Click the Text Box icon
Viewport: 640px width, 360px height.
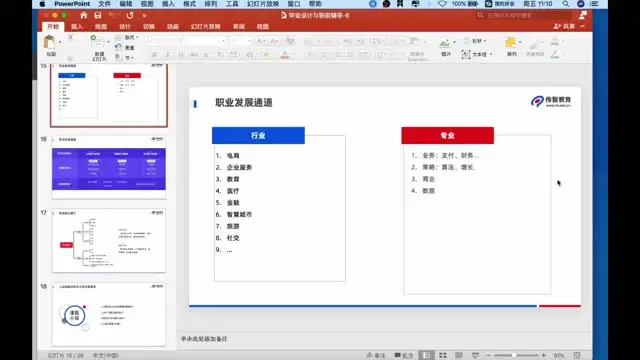point(466,54)
